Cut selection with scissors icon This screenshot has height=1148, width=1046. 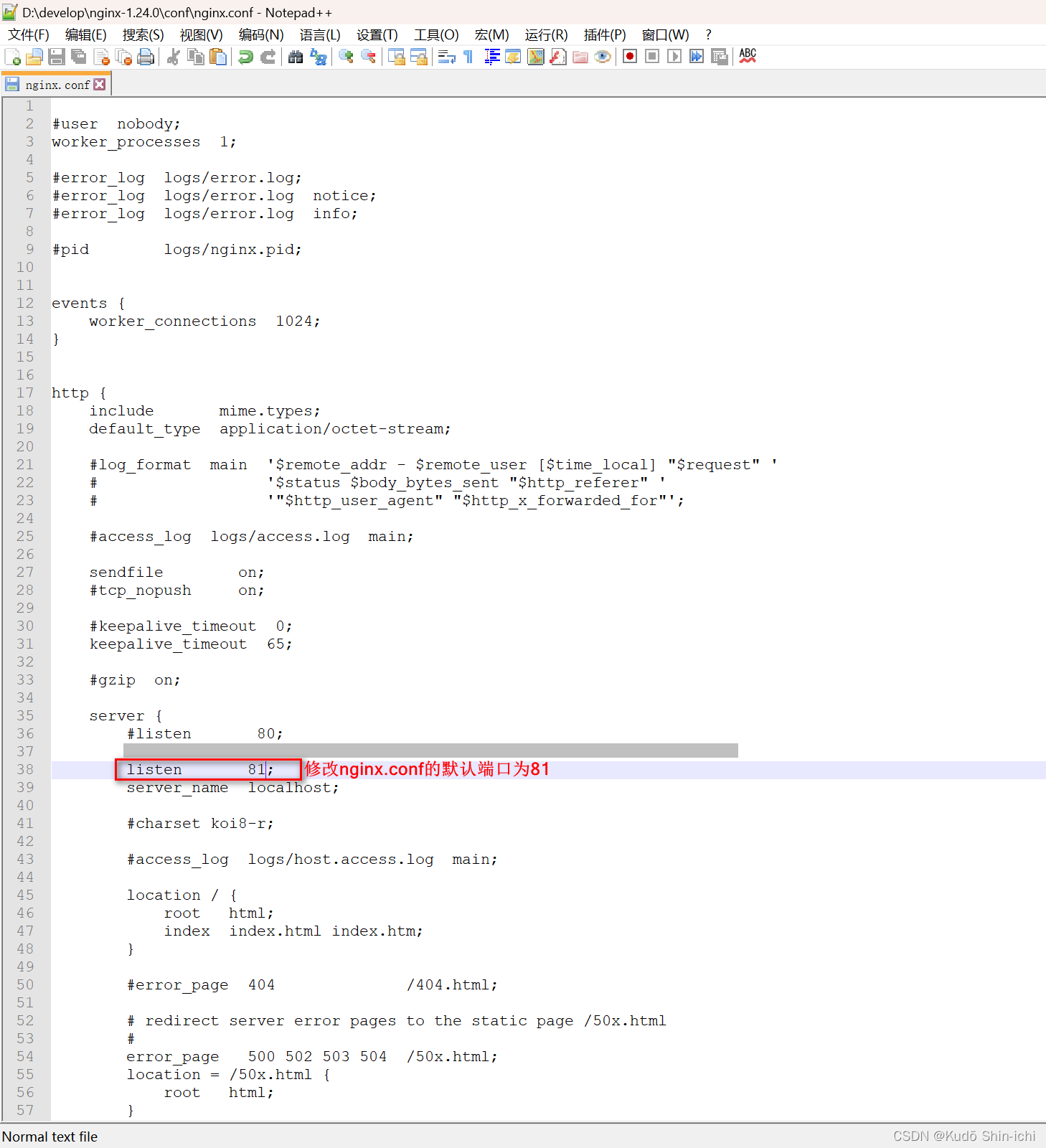click(173, 57)
